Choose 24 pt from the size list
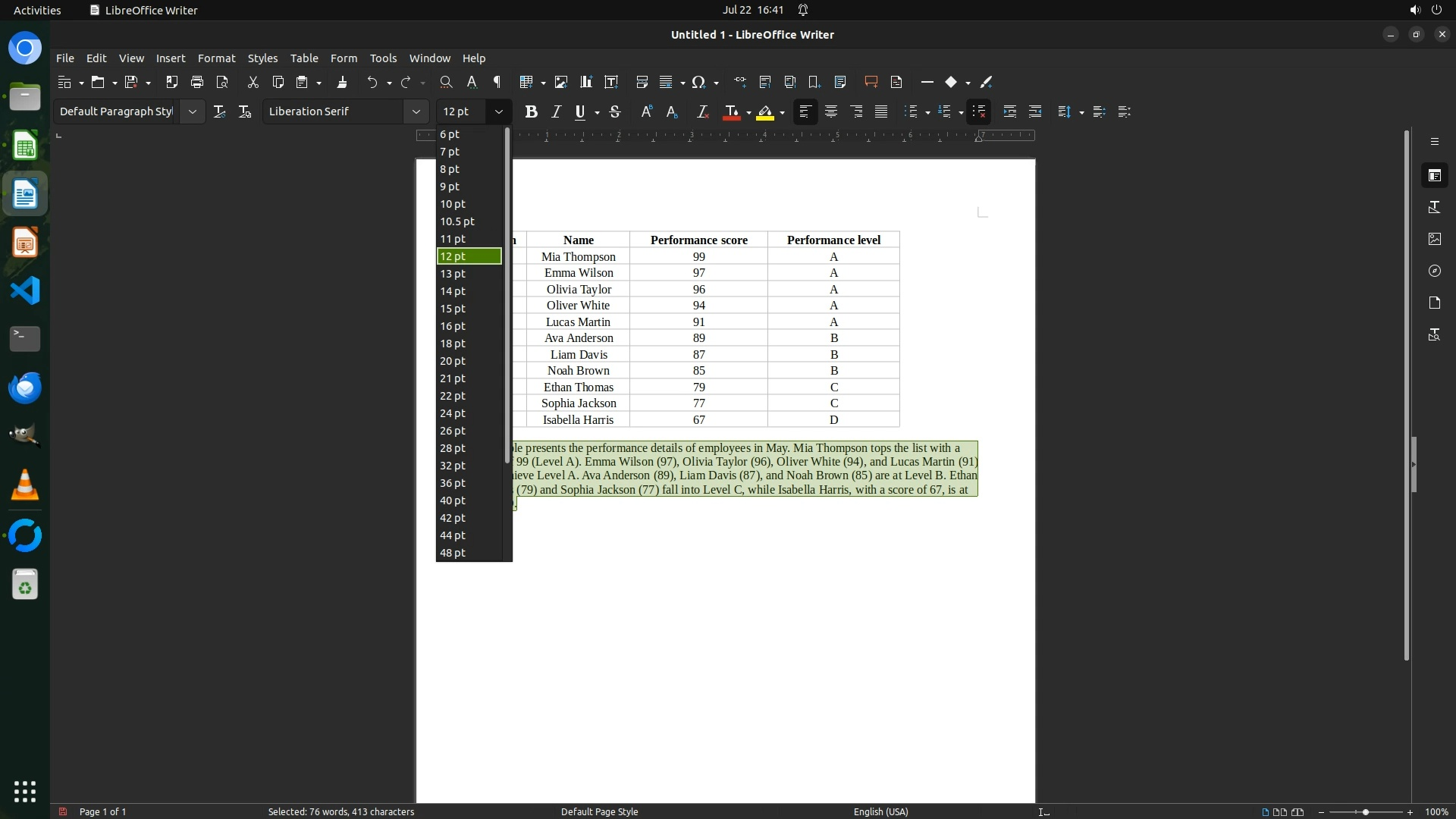The width and height of the screenshot is (1456, 819). pos(453,413)
